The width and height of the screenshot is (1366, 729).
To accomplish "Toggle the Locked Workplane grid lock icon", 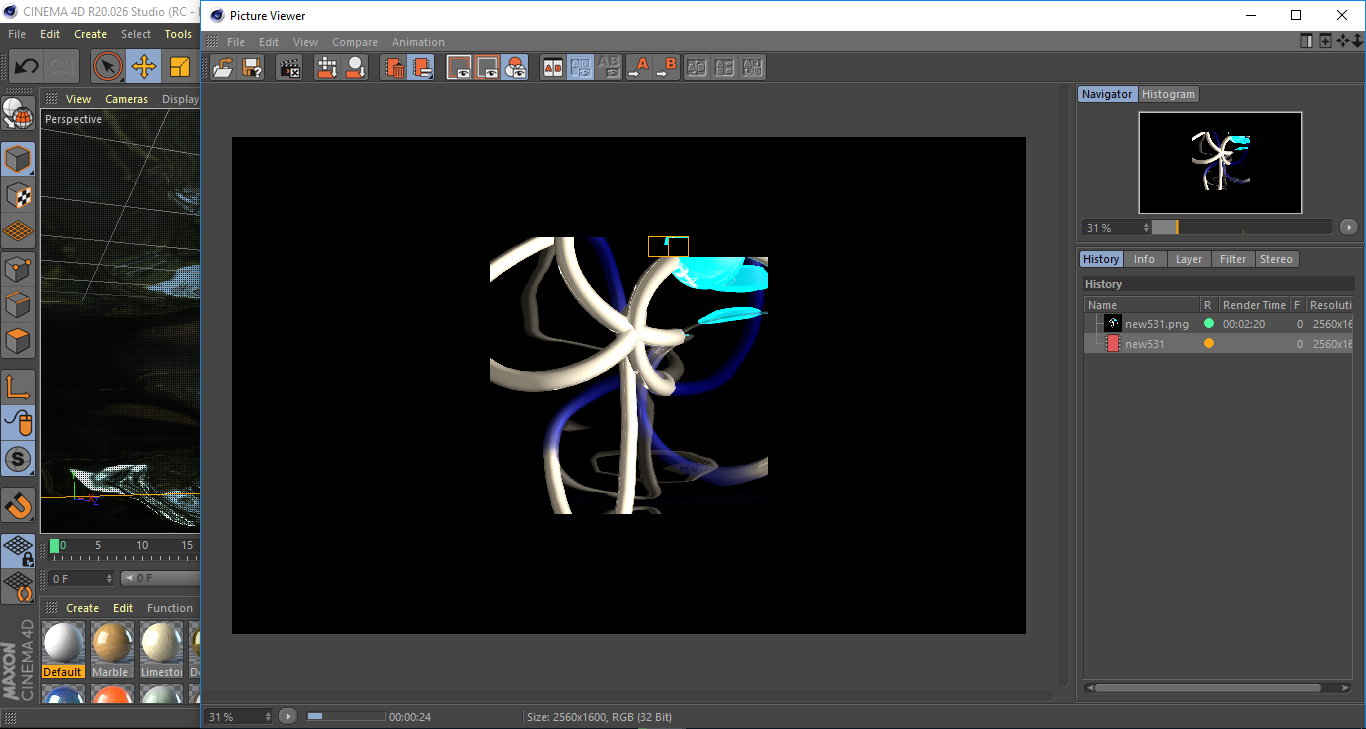I will [18, 550].
